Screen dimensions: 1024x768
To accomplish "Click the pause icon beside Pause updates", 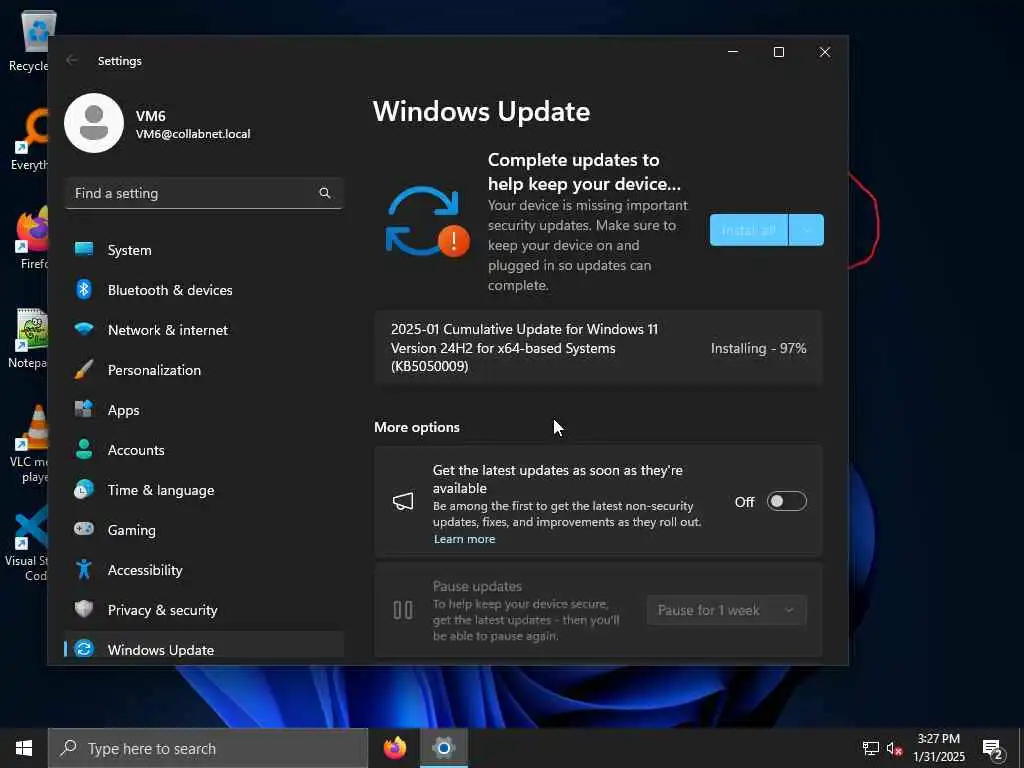I will point(403,610).
